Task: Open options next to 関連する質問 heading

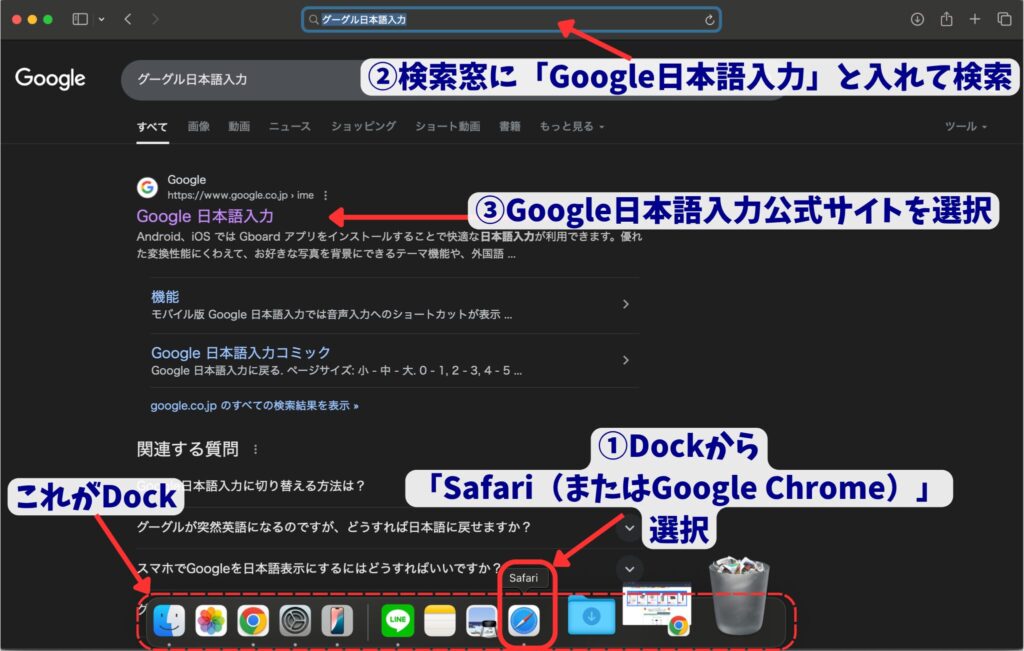Action: (x=255, y=449)
